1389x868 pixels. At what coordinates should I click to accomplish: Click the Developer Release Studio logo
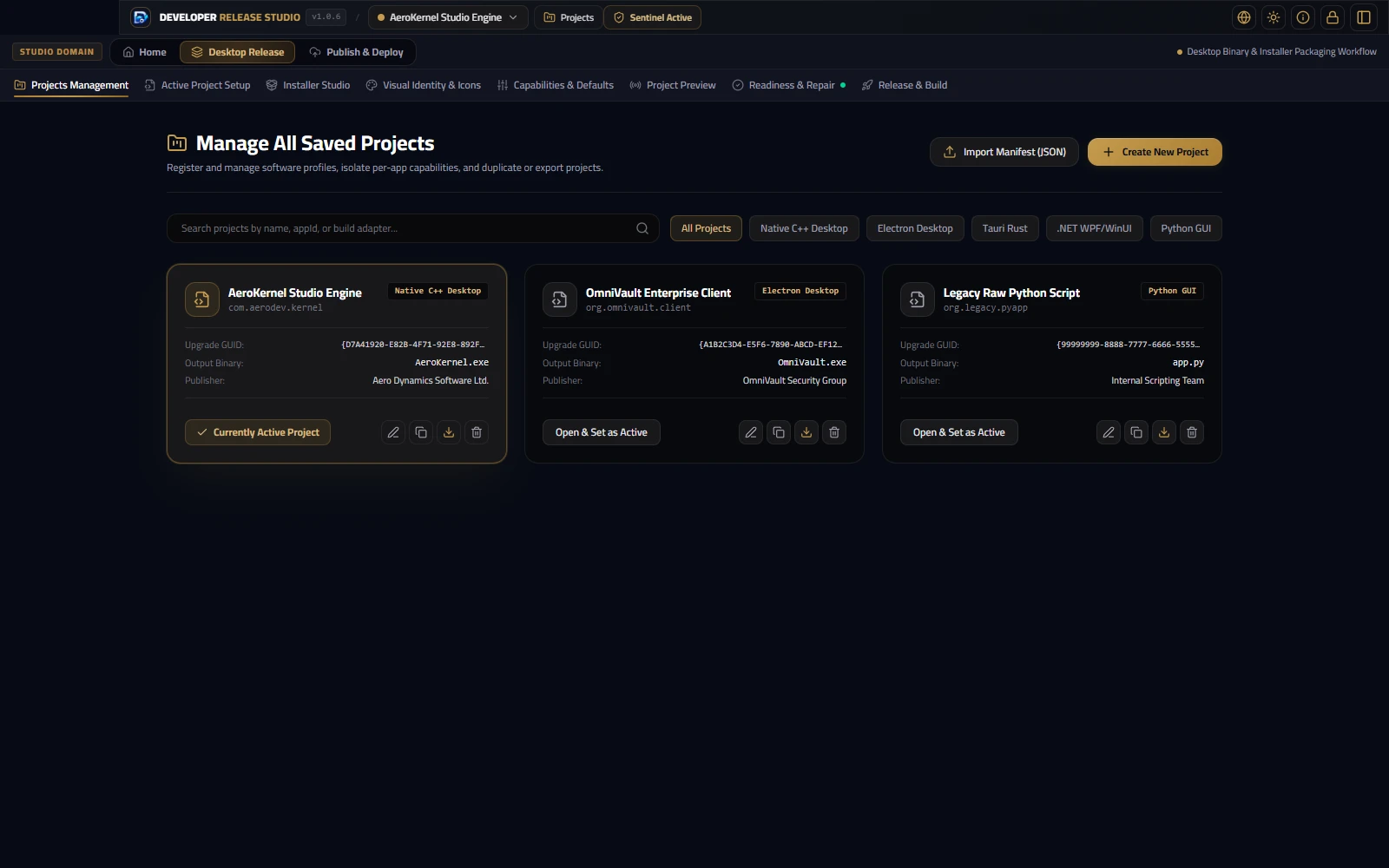[x=141, y=17]
